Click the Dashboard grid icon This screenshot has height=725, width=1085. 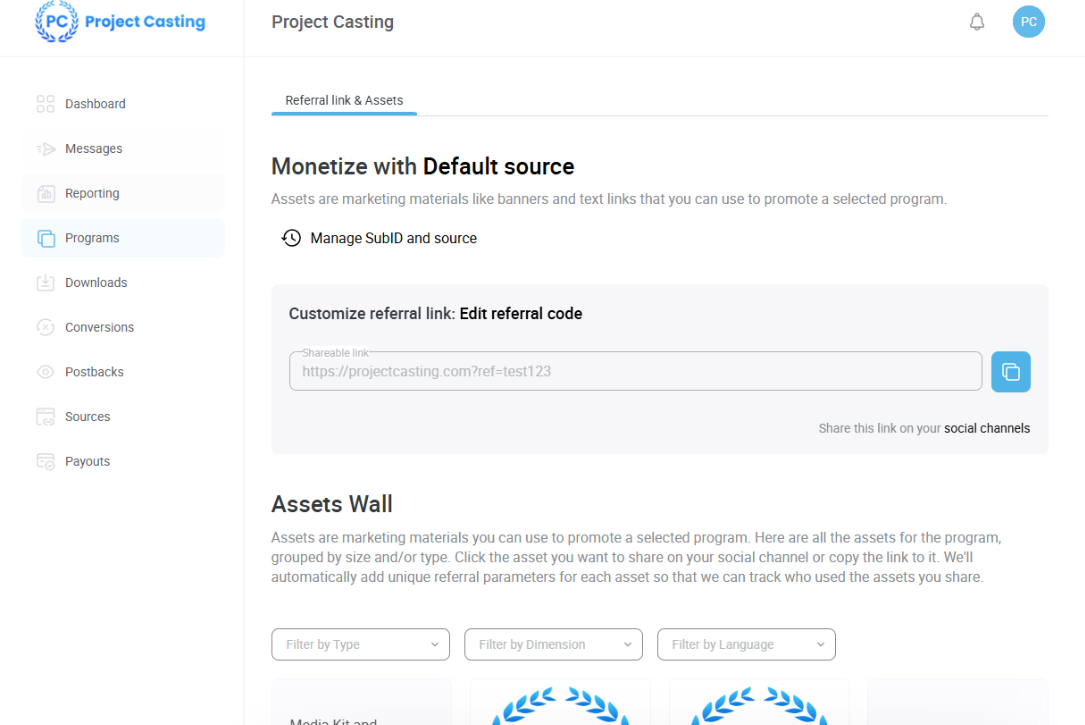[45, 104]
